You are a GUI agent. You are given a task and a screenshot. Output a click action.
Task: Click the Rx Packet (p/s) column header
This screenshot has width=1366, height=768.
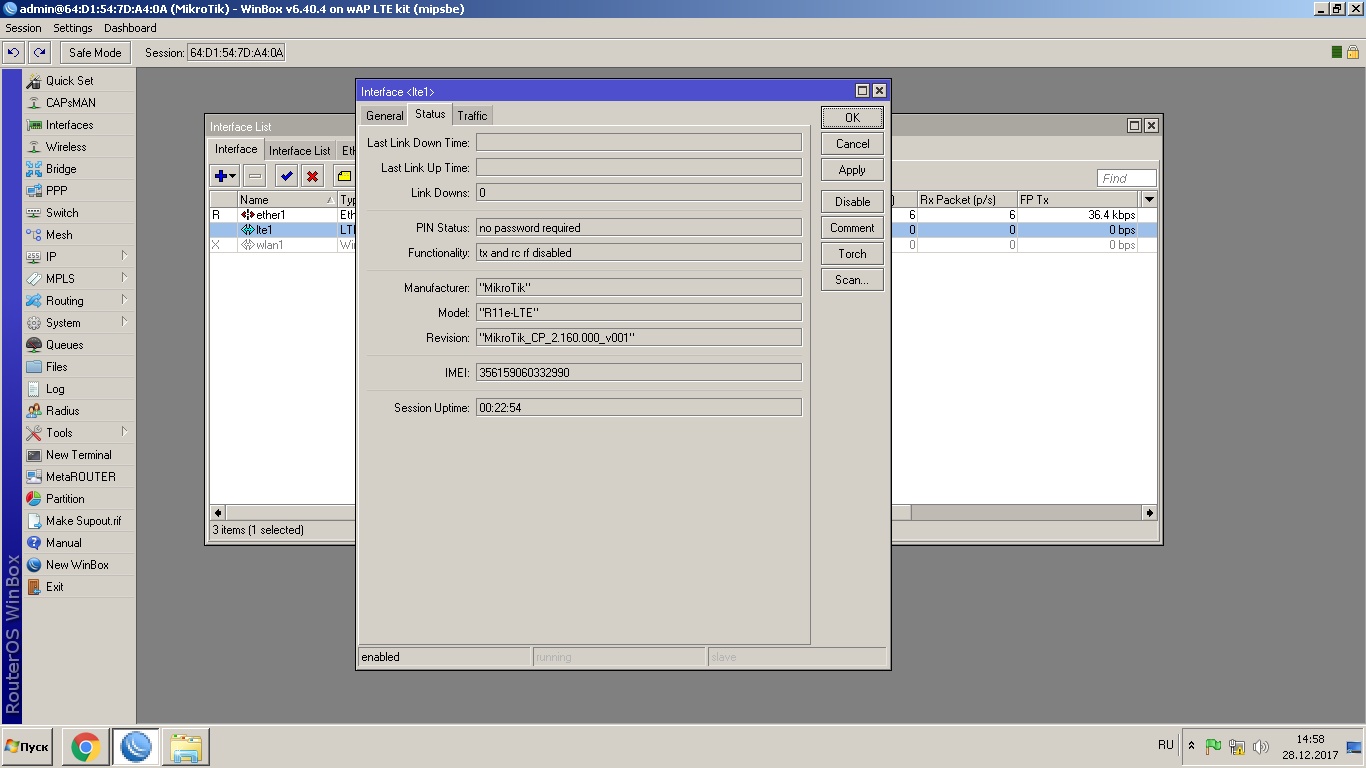(967, 200)
